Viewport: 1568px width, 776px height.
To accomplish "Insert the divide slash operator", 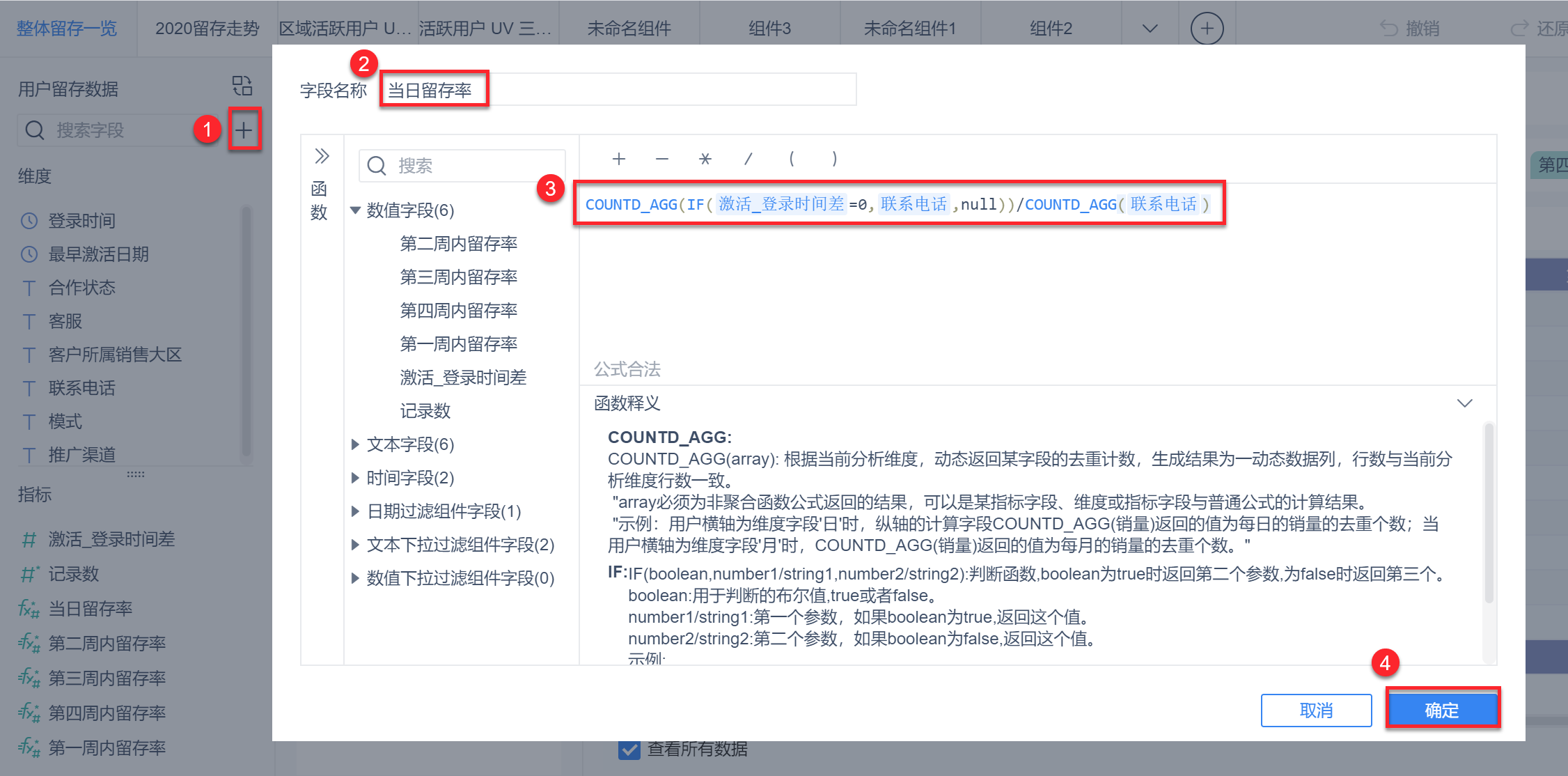I will 748,160.
